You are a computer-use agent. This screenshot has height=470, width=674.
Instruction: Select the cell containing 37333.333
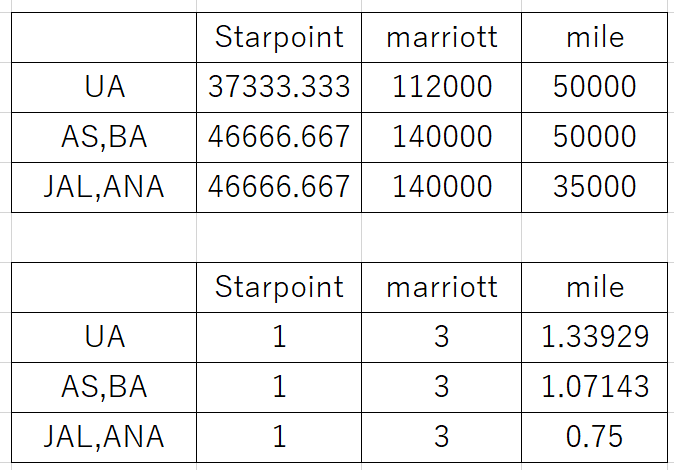[279, 87]
